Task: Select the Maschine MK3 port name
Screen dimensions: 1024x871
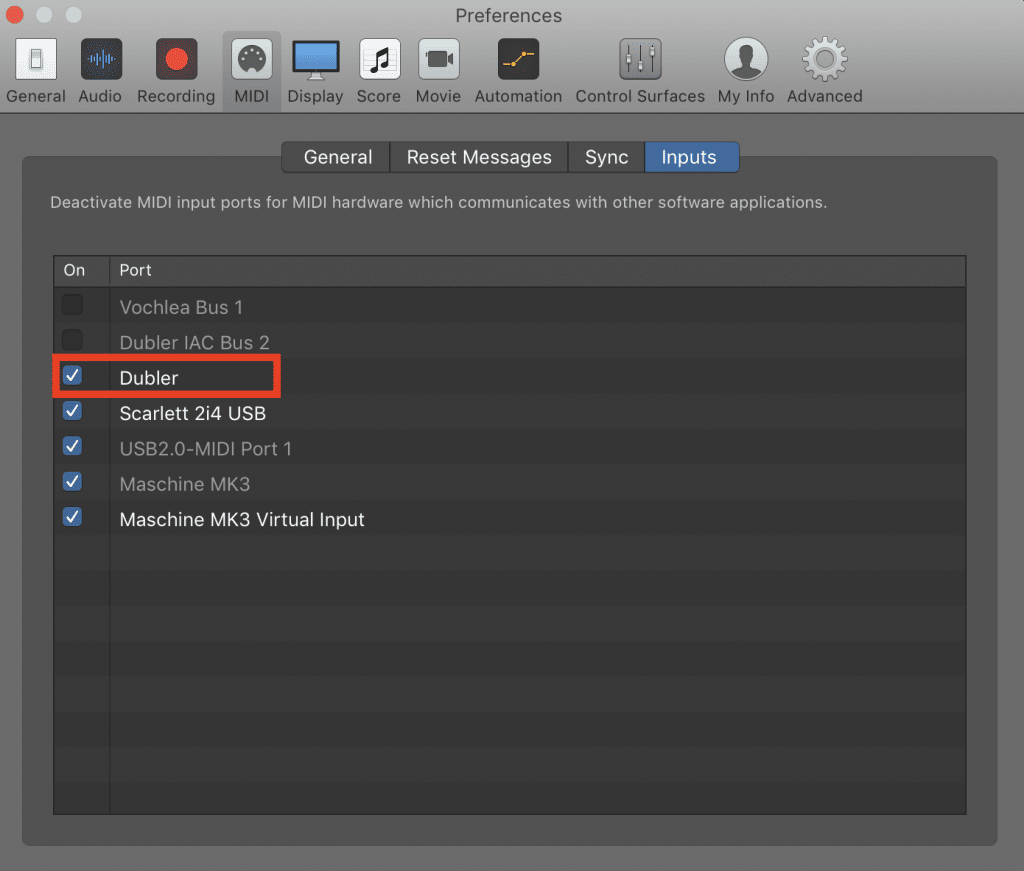Action: pyautogui.click(x=185, y=484)
